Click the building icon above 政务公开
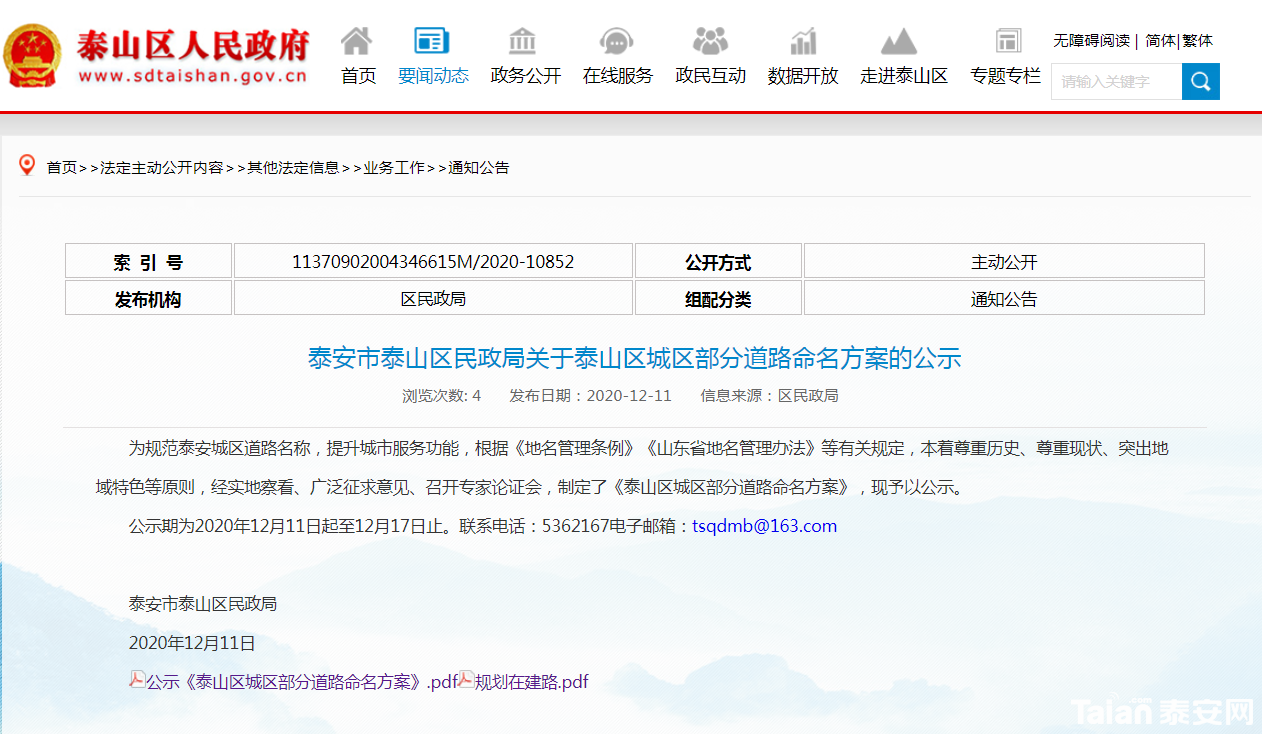 pyautogui.click(x=522, y=41)
